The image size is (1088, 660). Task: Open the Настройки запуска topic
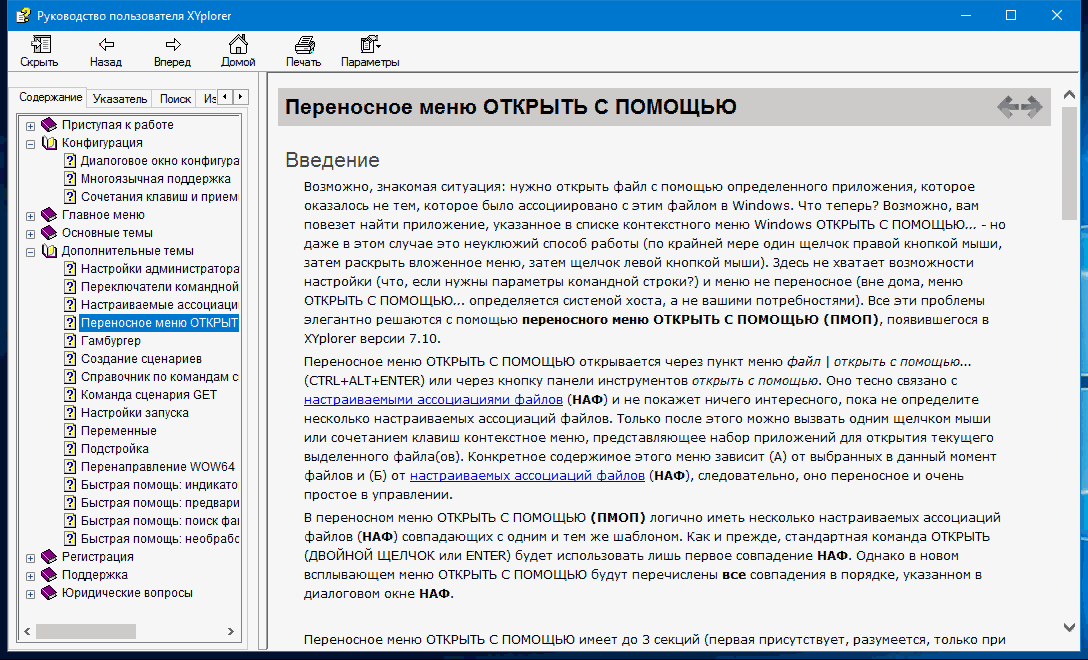point(134,413)
